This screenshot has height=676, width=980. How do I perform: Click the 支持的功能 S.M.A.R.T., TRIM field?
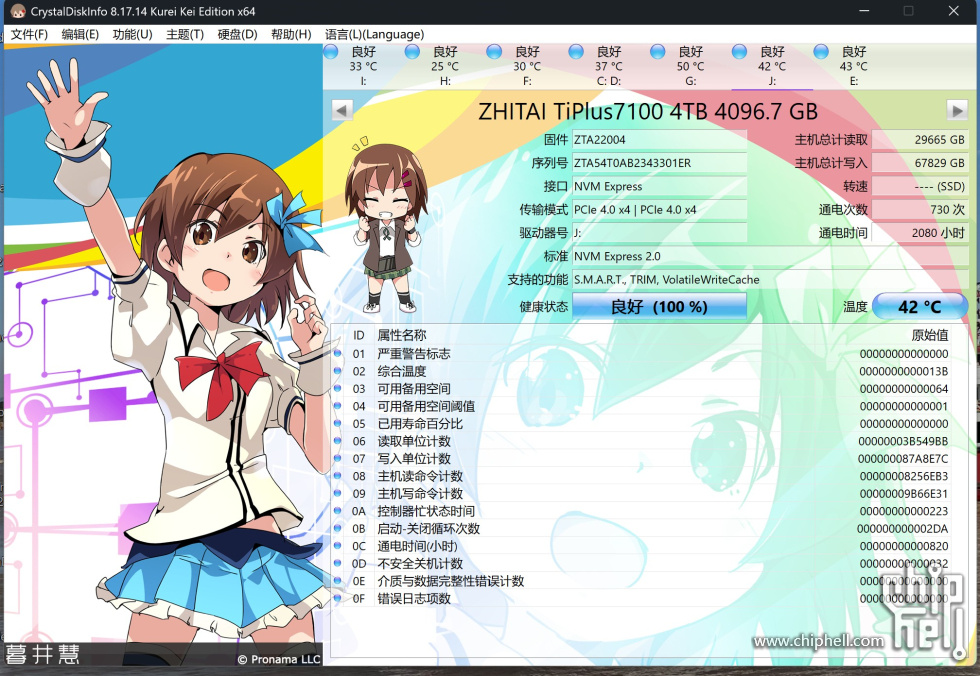click(771, 279)
